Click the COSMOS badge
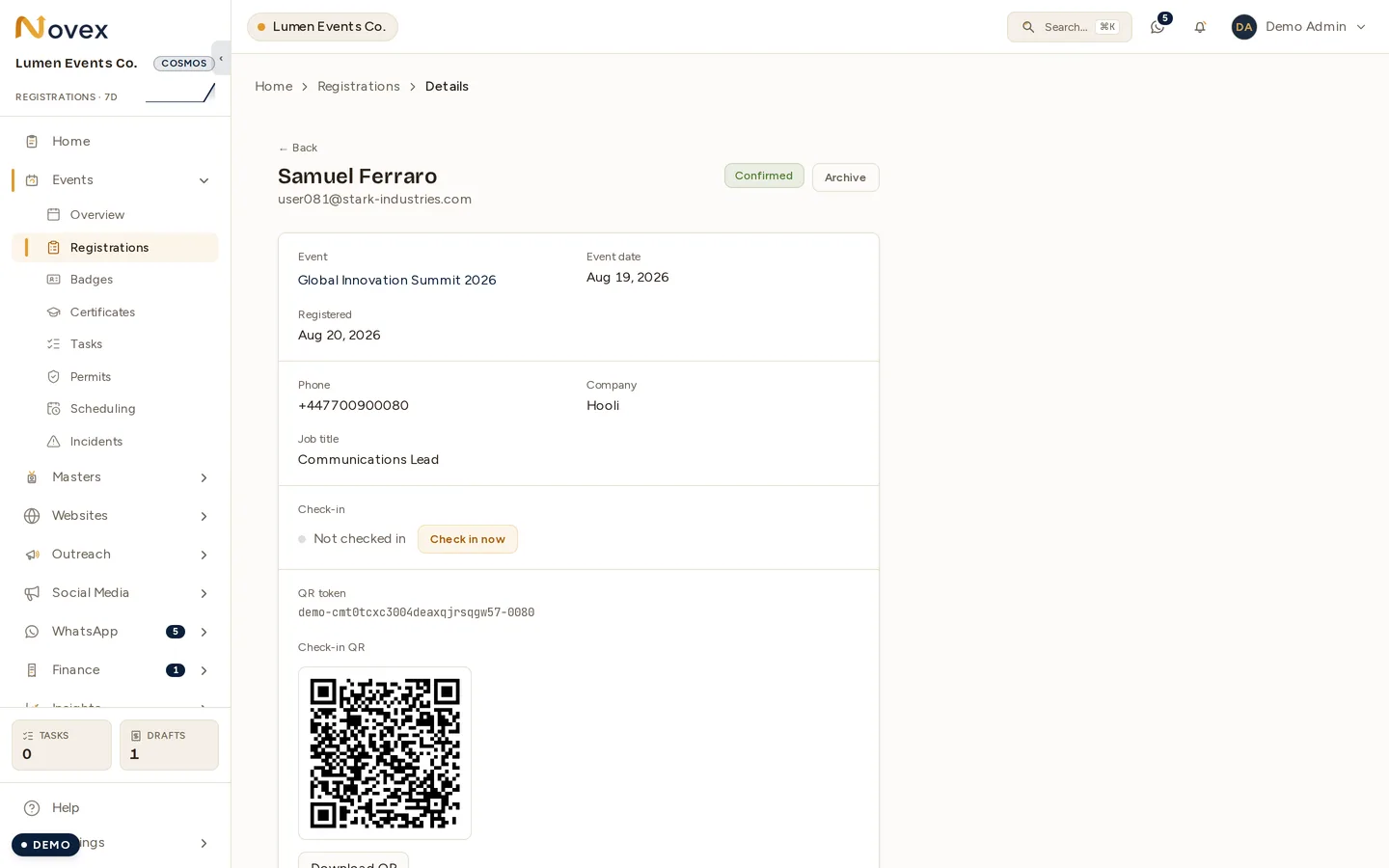Viewport: 1389px width, 868px height. pyautogui.click(x=184, y=64)
